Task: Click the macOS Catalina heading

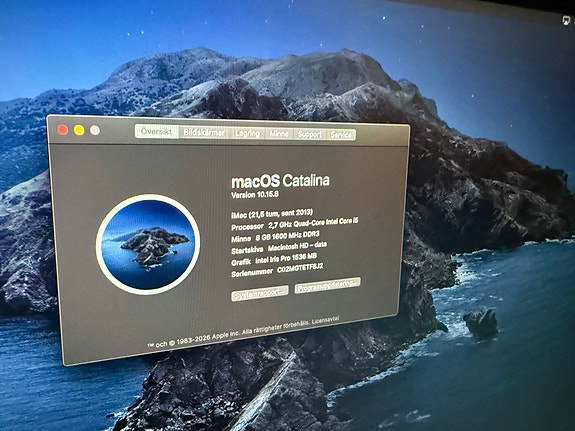Action: (281, 181)
